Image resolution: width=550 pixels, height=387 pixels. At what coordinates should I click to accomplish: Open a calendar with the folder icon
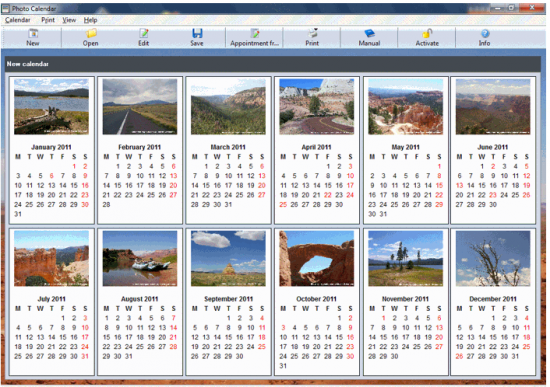click(x=91, y=33)
